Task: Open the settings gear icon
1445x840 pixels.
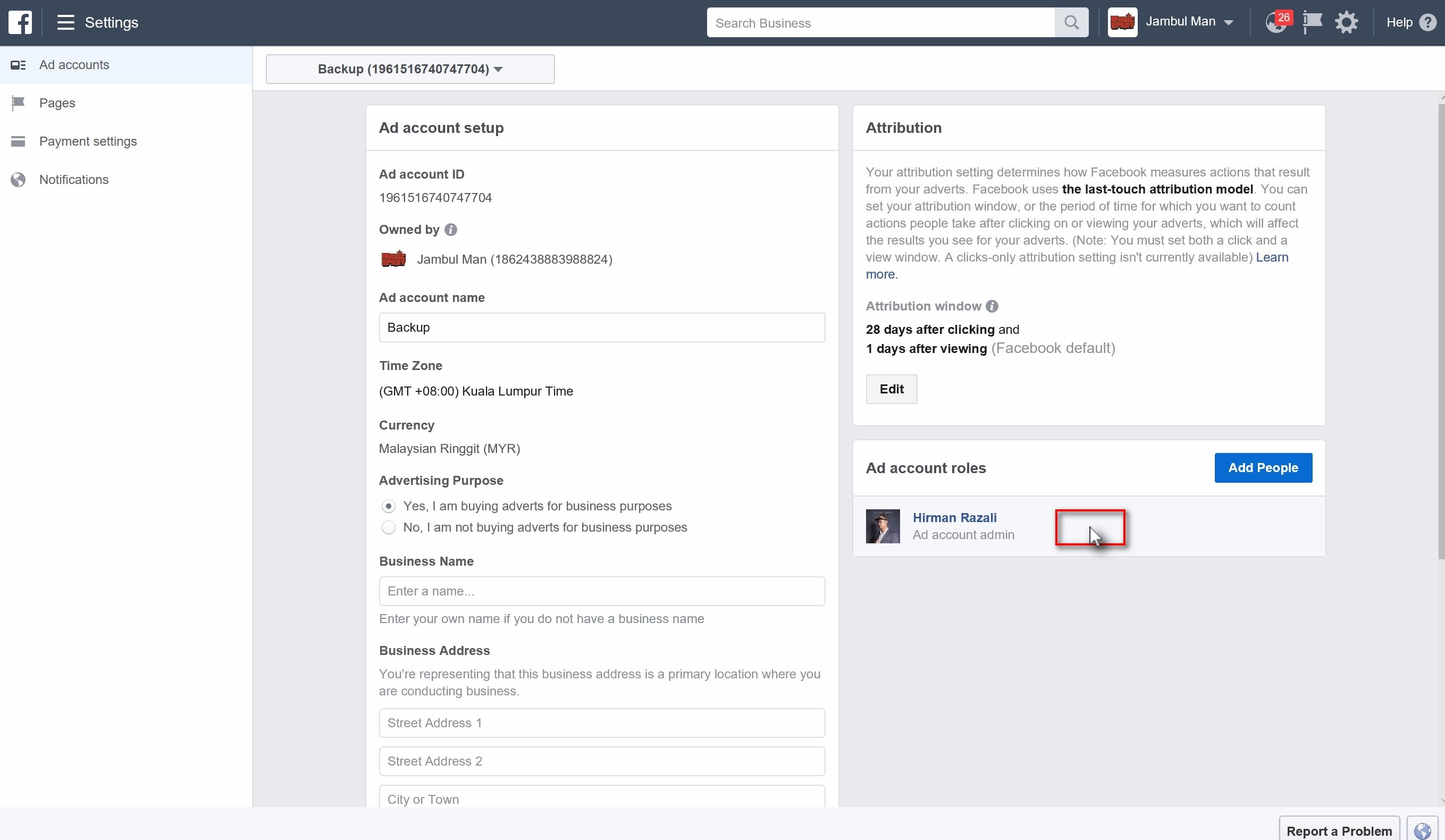Action: click(1346, 22)
